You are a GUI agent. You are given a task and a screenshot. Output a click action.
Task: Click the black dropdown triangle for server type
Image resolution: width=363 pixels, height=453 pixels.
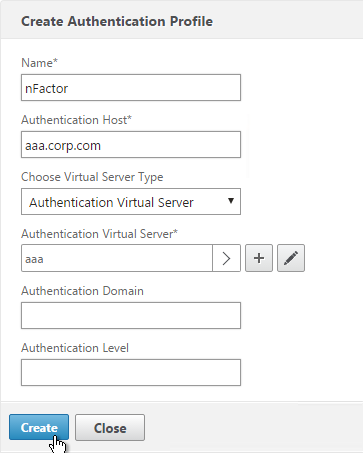[x=230, y=201]
